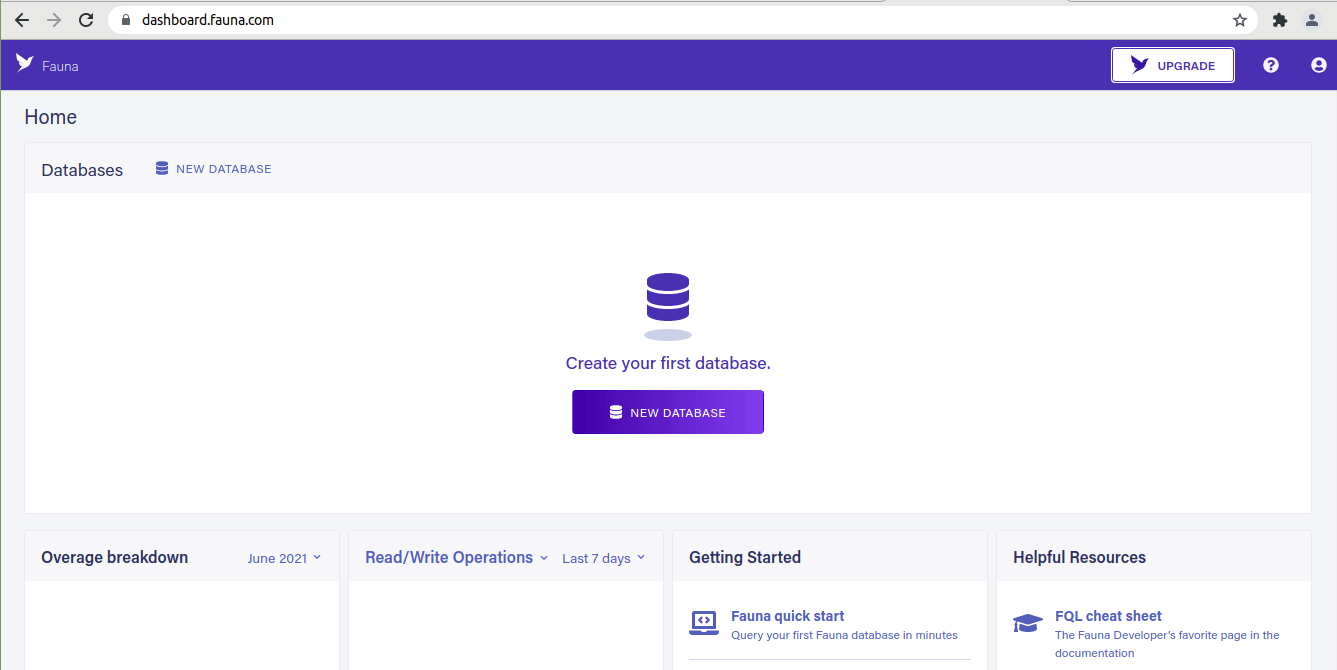Viewport: 1337px width, 670px height.
Task: Click the quick start laptop code icon
Action: point(704,624)
